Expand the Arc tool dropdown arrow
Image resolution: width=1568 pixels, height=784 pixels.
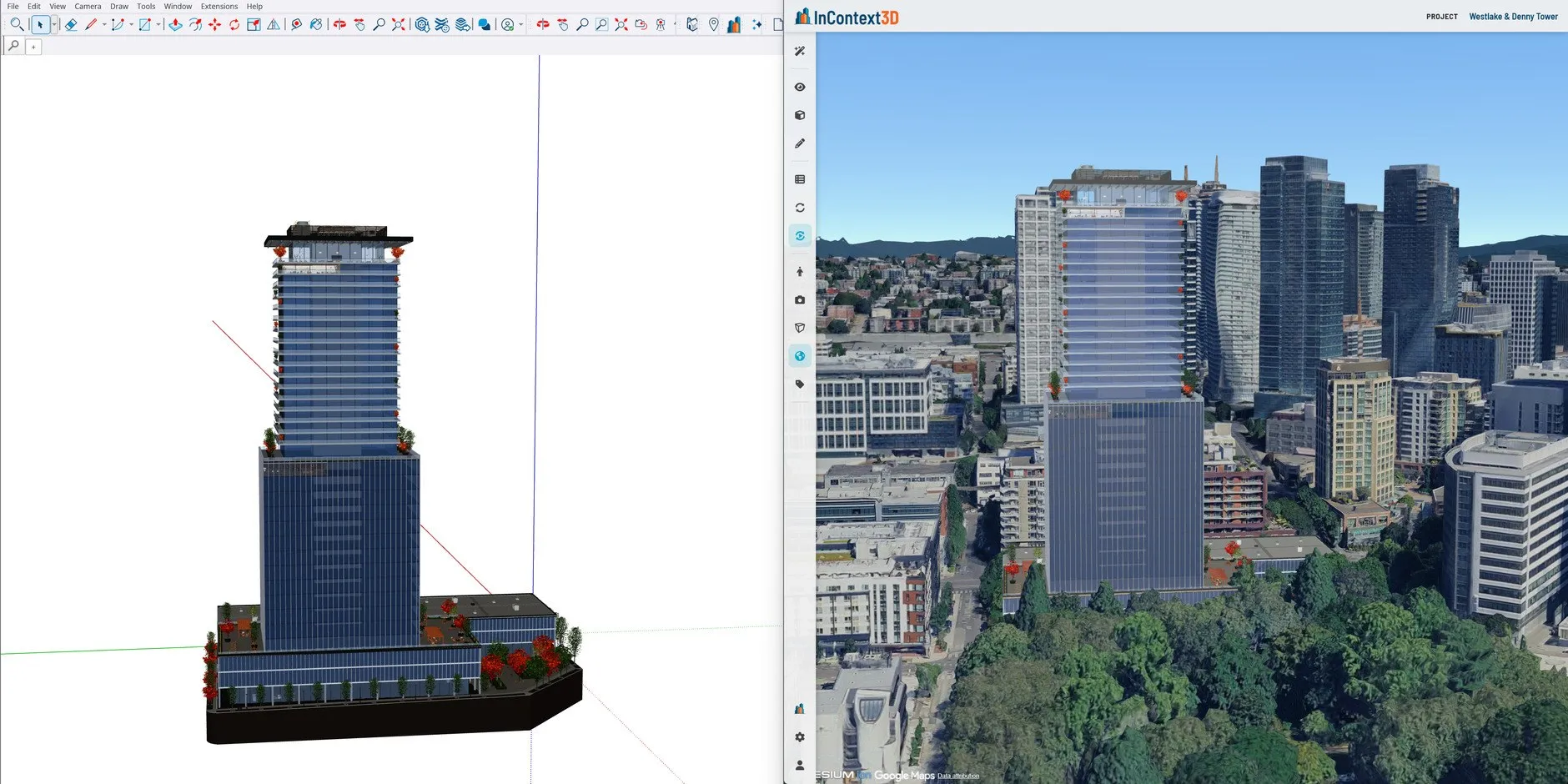pyautogui.click(x=132, y=25)
